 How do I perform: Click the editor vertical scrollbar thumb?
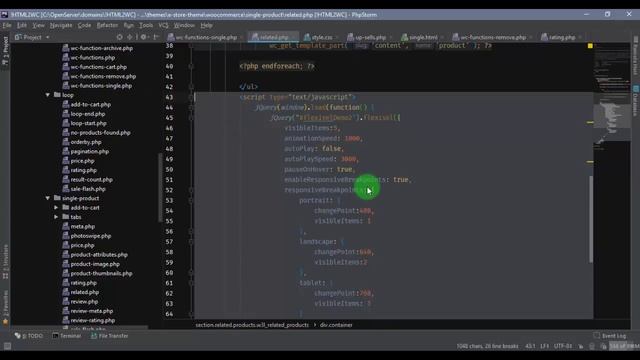pyautogui.click(x=591, y=219)
